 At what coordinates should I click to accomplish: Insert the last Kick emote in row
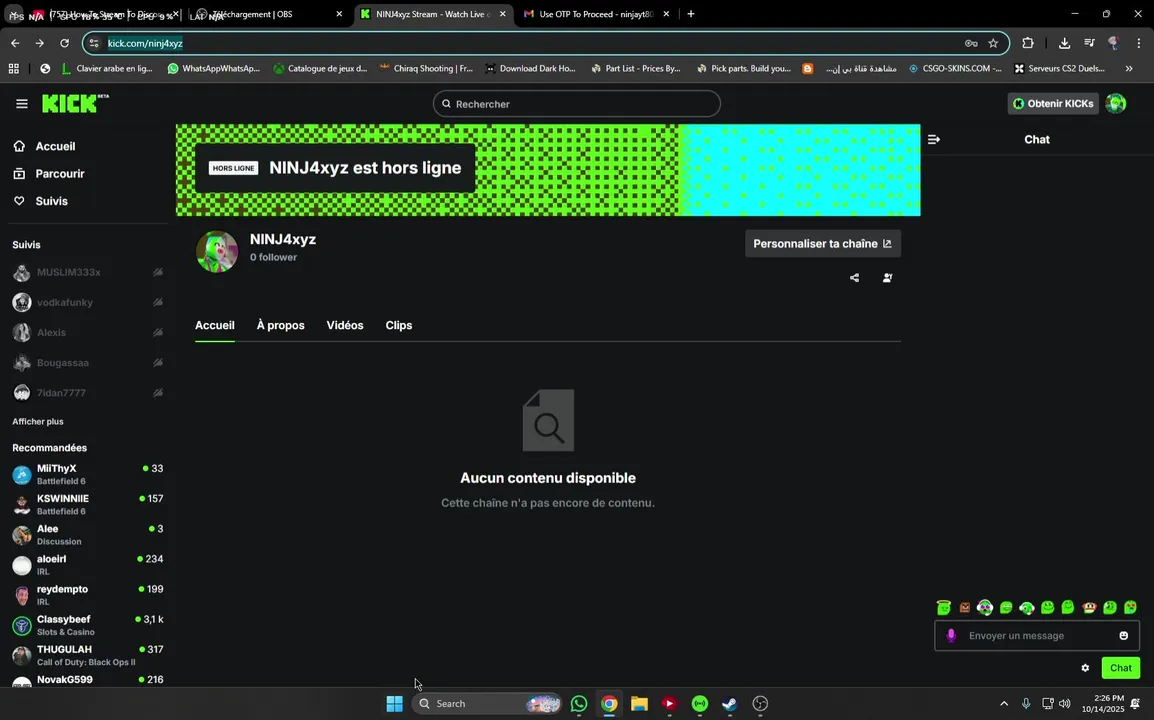point(1130,608)
